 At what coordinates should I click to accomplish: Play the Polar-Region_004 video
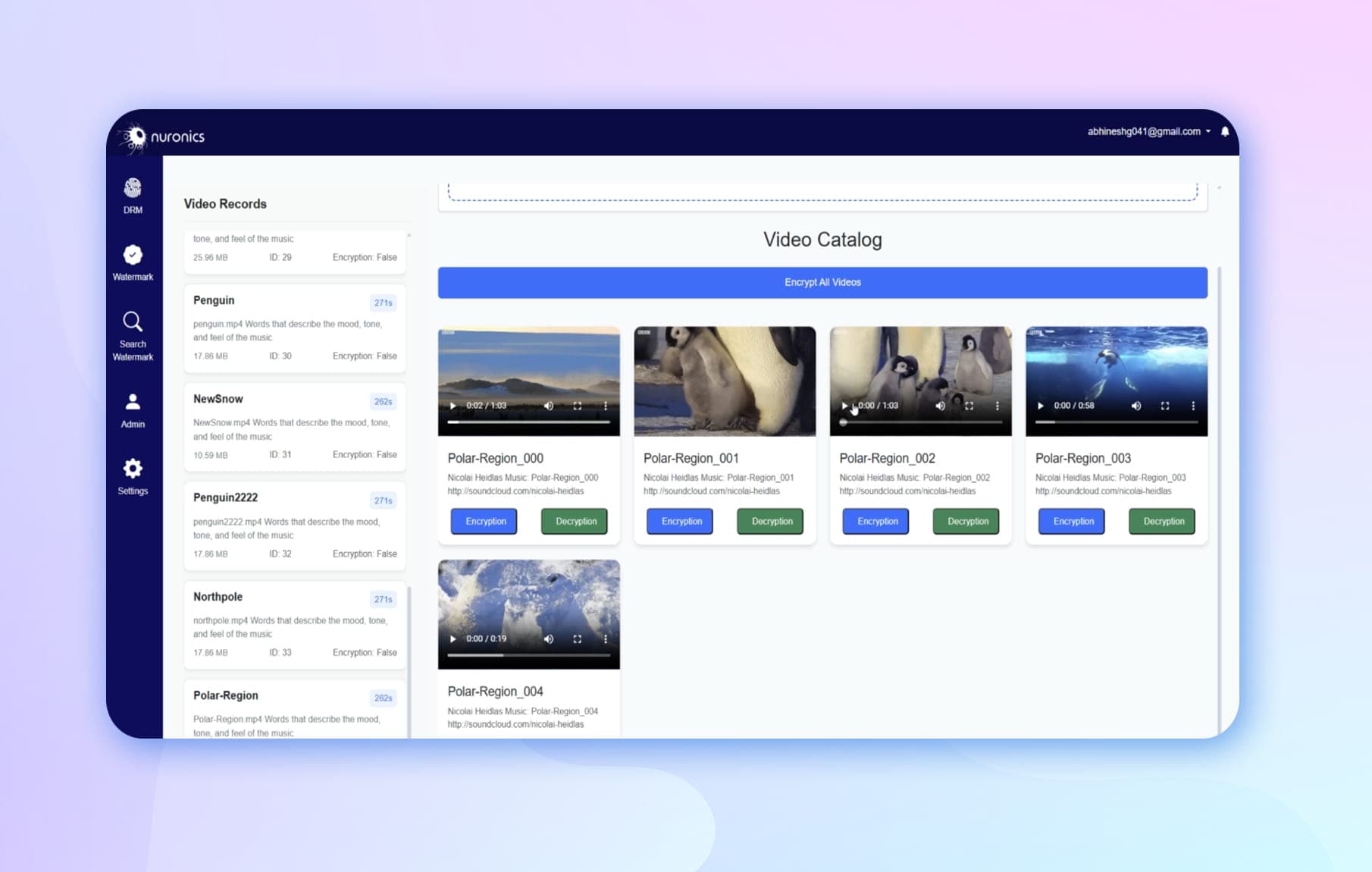click(453, 638)
